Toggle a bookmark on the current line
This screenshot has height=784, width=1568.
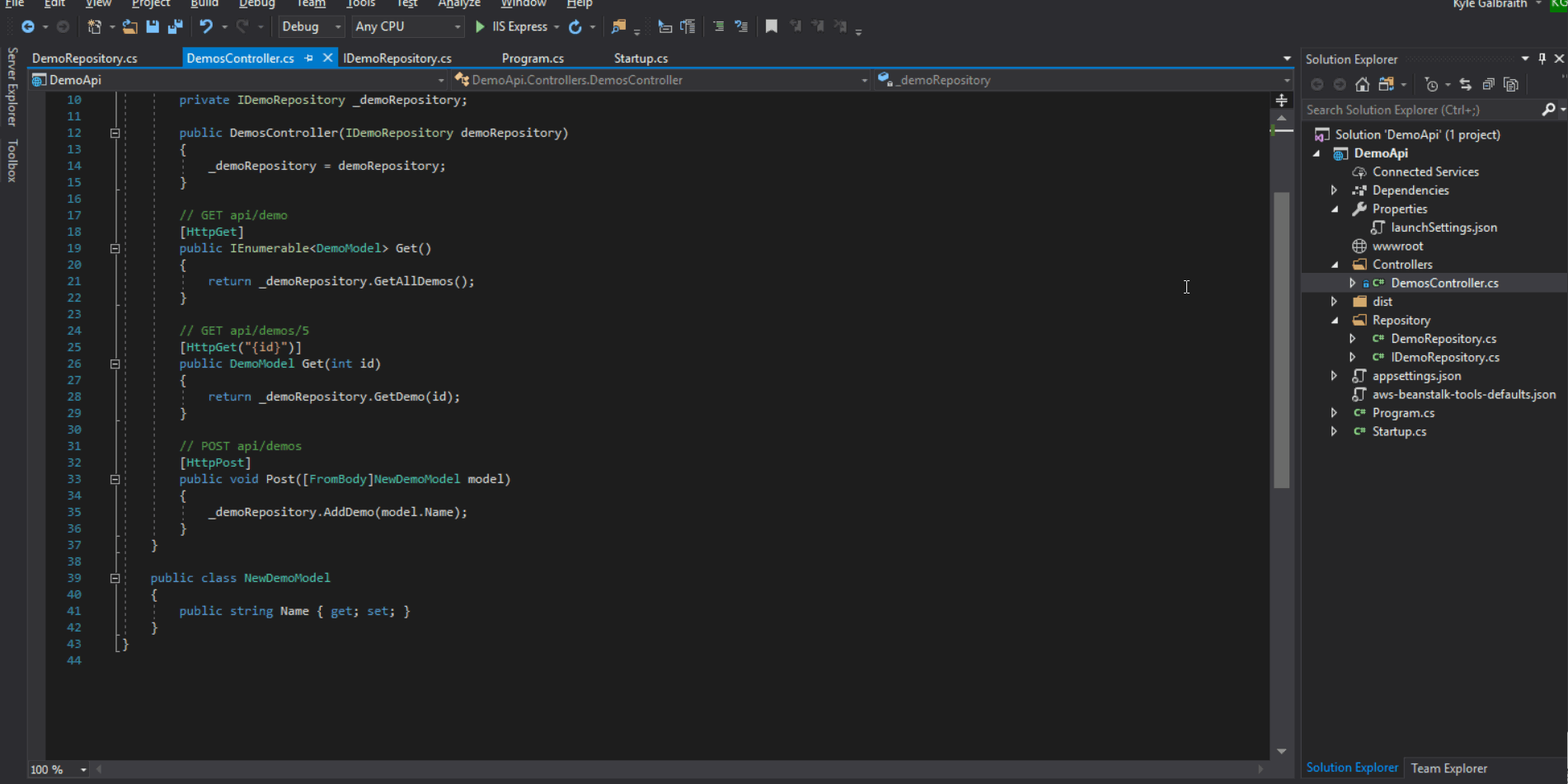[771, 26]
